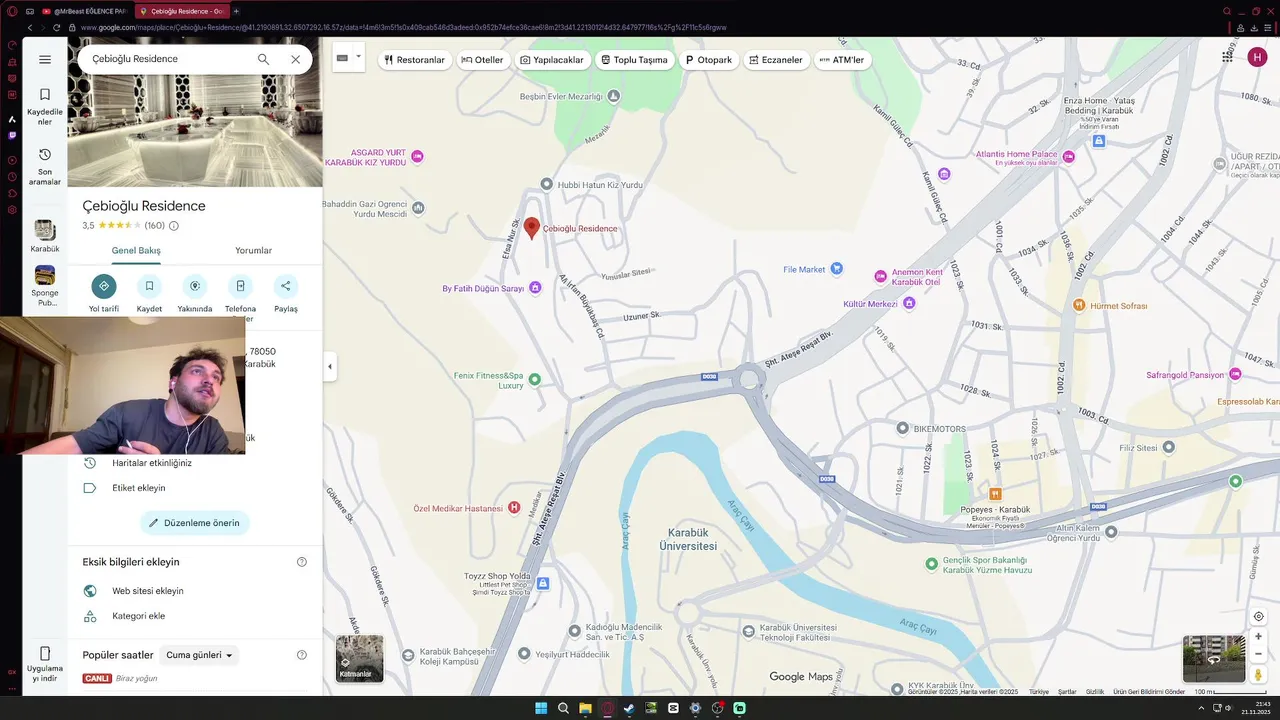Select the Genel Bakış tab
The image size is (1280, 720).
(136, 251)
